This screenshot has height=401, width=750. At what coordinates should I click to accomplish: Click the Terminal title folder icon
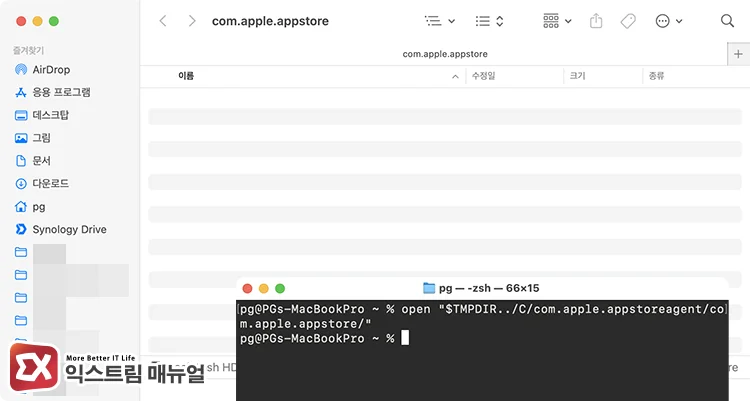tap(429, 288)
